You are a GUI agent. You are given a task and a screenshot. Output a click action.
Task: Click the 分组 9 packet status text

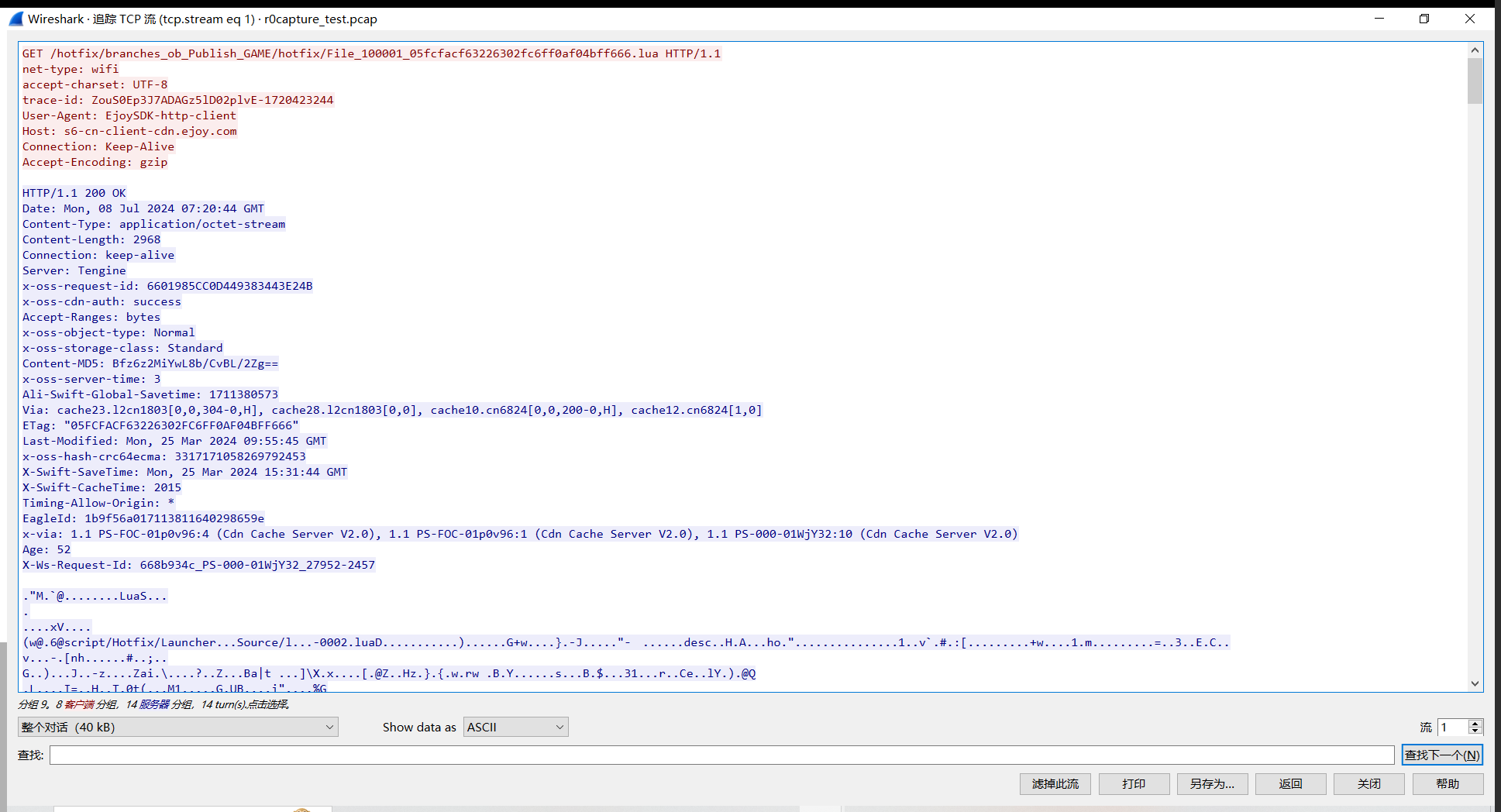pyautogui.click(x=153, y=704)
